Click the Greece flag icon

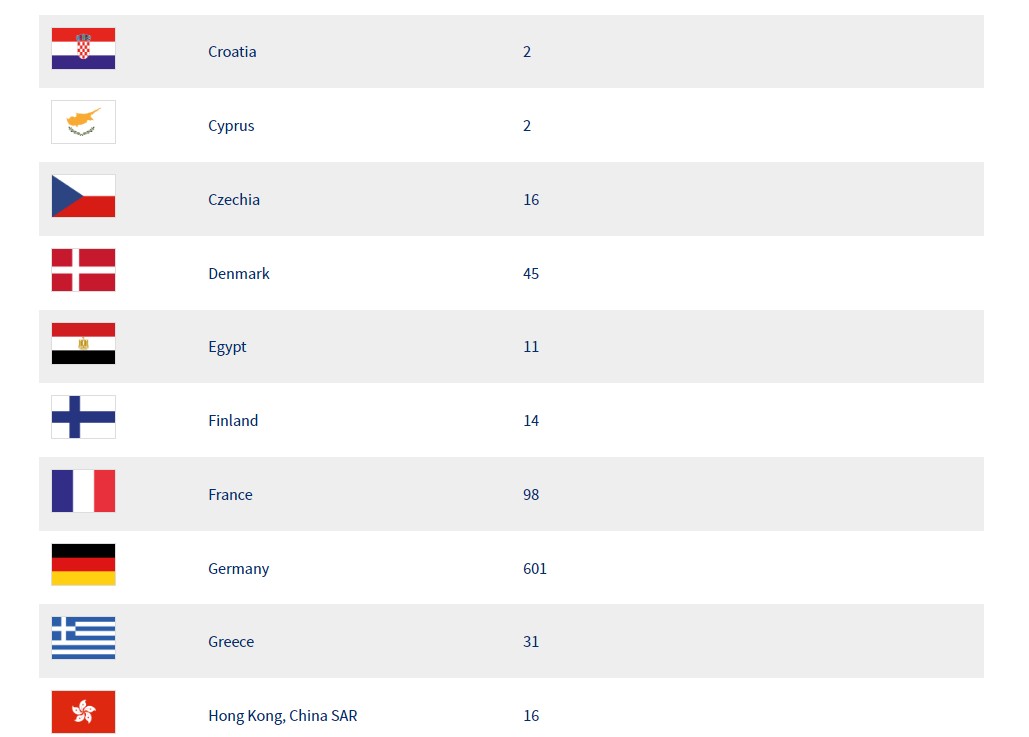(x=83, y=638)
